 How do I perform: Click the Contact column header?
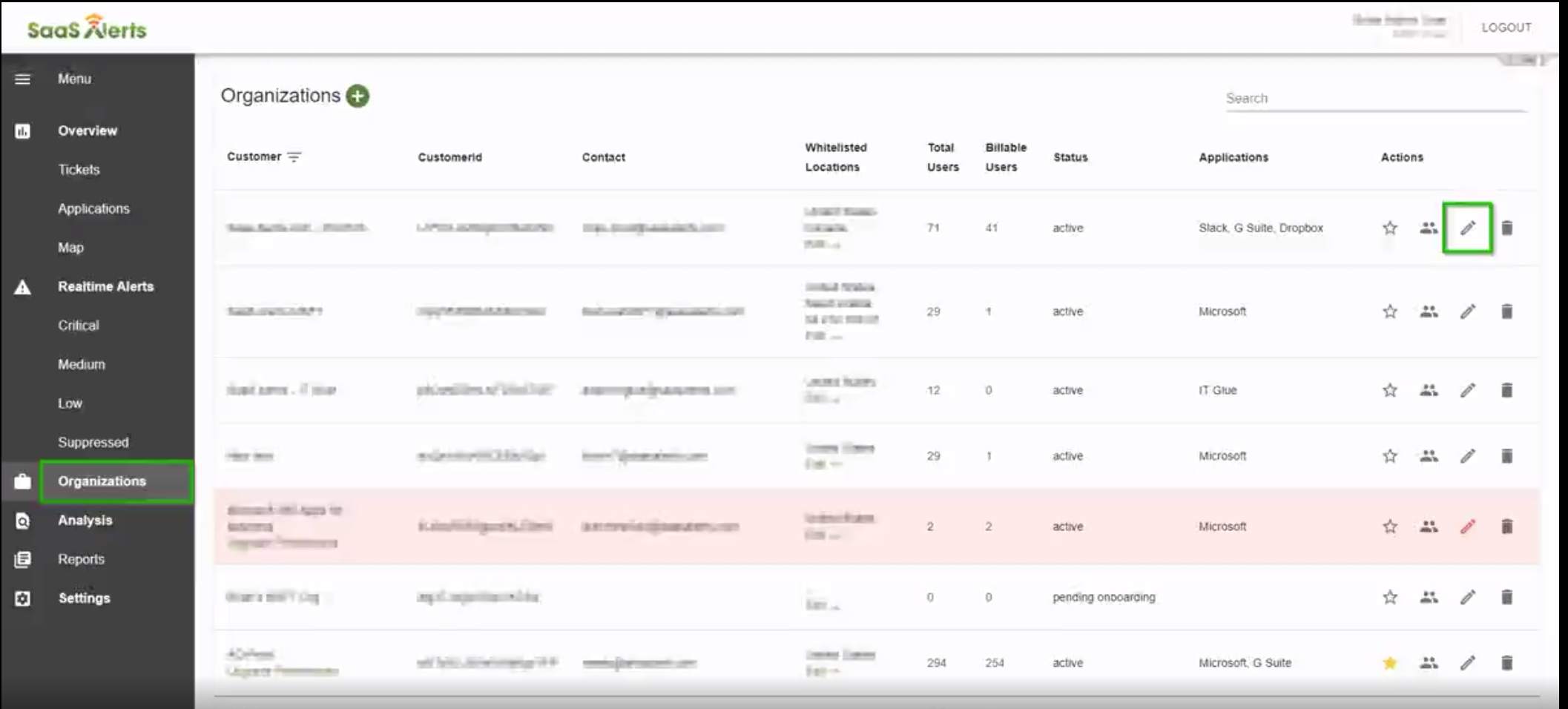coord(603,157)
